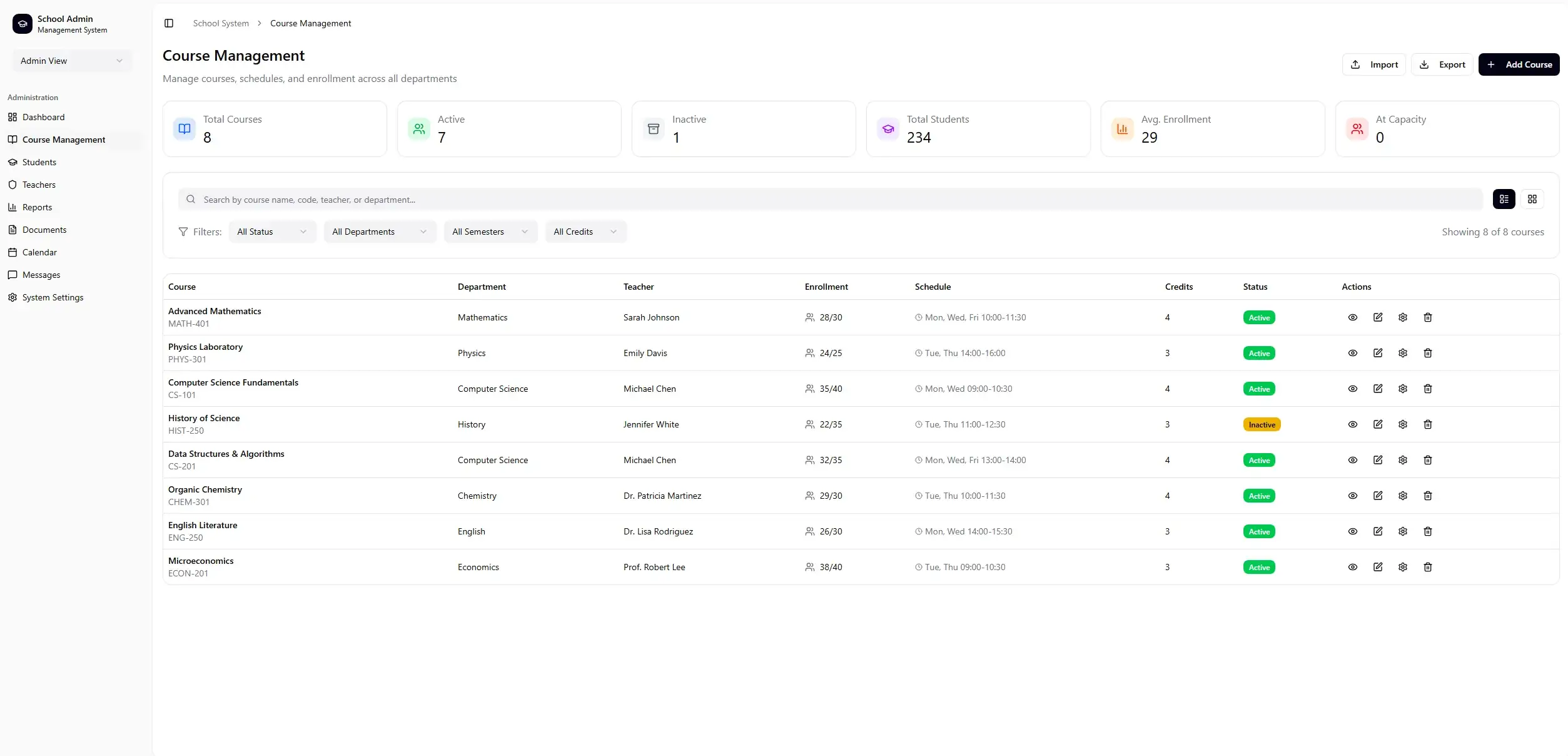Screen dimensions: 1568x756
Task: Open preview eye icon for Organic Chemistry
Action: [1352, 495]
